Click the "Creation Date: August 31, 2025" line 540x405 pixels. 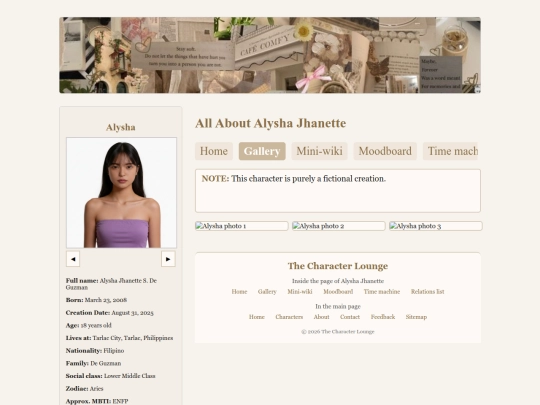[x=110, y=313]
